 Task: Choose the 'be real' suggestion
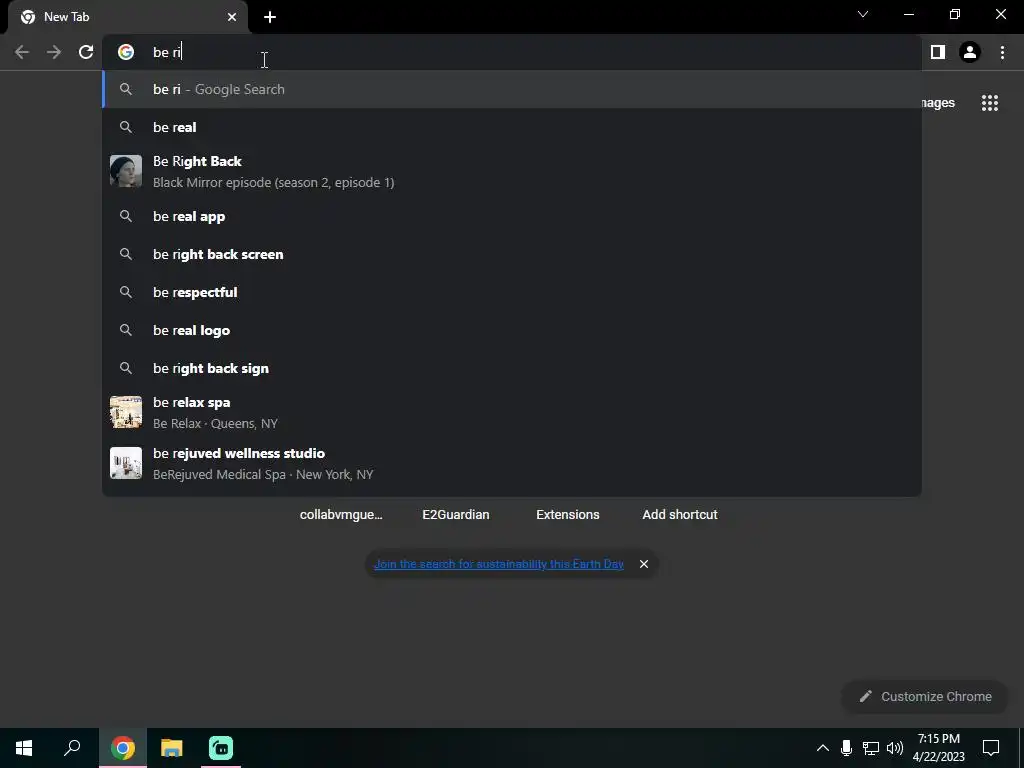point(512,127)
